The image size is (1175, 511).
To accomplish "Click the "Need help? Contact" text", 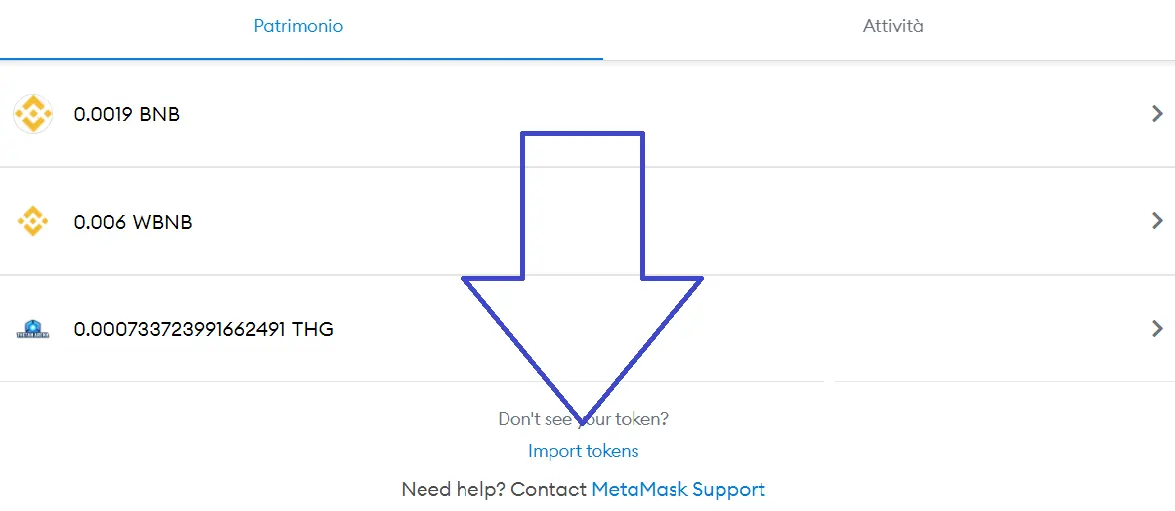I will (x=494, y=490).
